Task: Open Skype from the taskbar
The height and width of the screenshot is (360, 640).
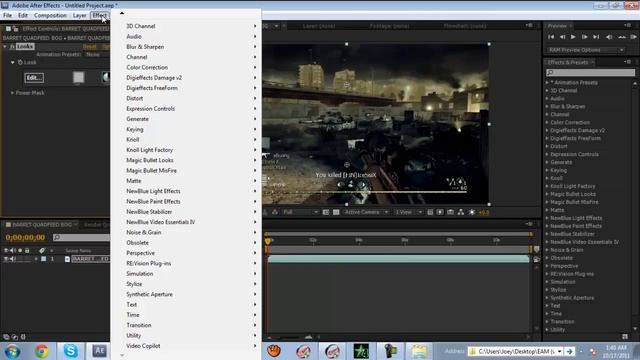Action: click(70, 351)
